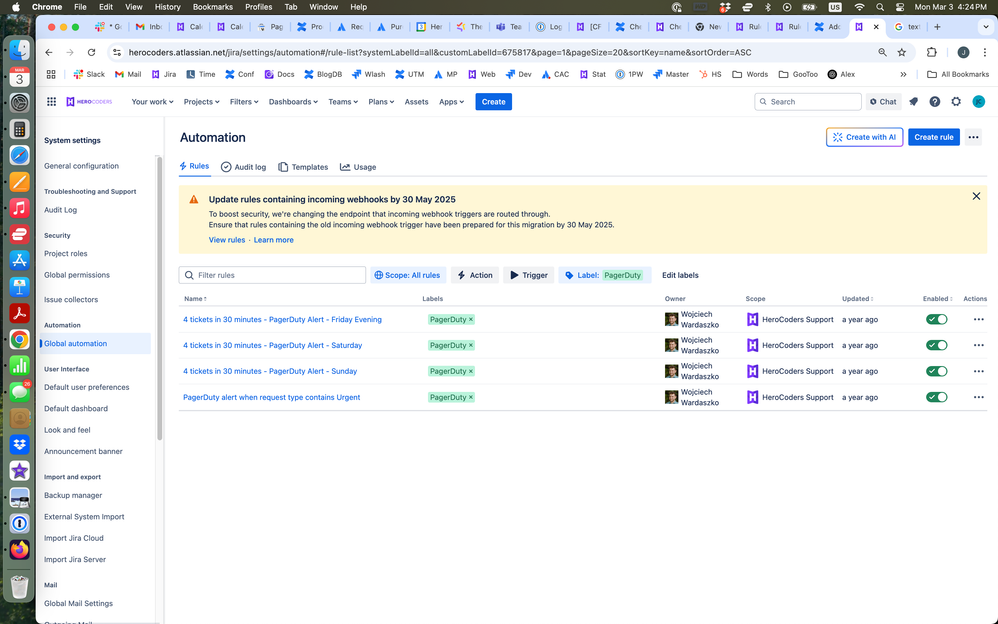998x624 pixels.
Task: Open the PagerDuty bookmark labeled Wlash
Action: [368, 74]
